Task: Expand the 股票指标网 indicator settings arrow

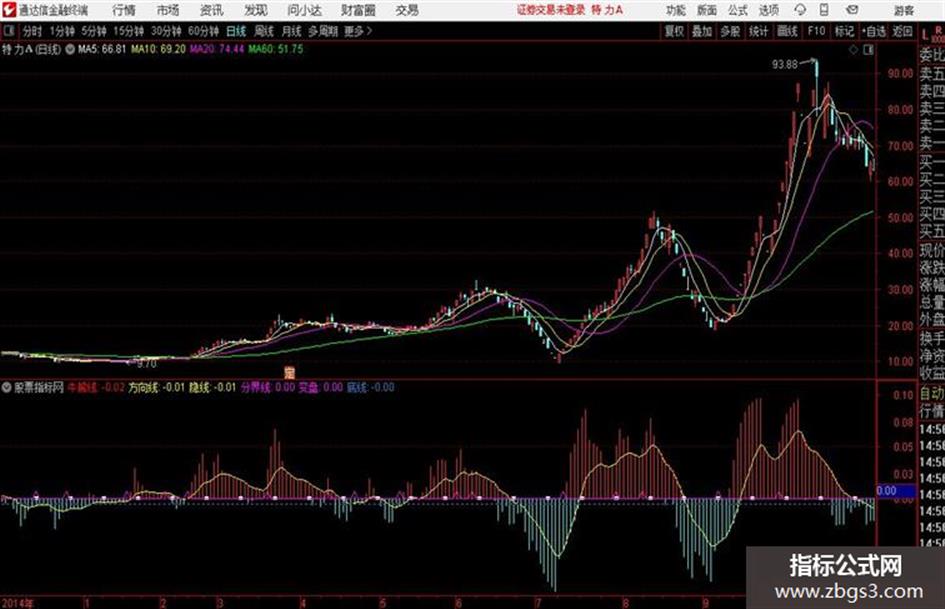Action: [6, 388]
